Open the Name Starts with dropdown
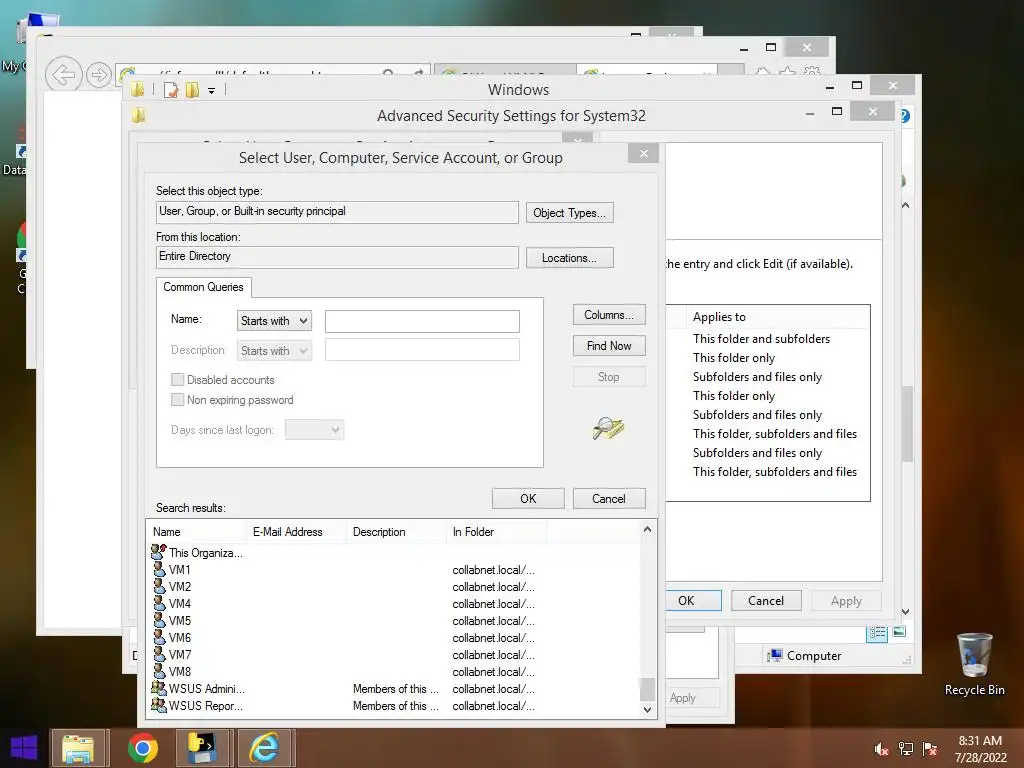The height and width of the screenshot is (768, 1024). 274,321
